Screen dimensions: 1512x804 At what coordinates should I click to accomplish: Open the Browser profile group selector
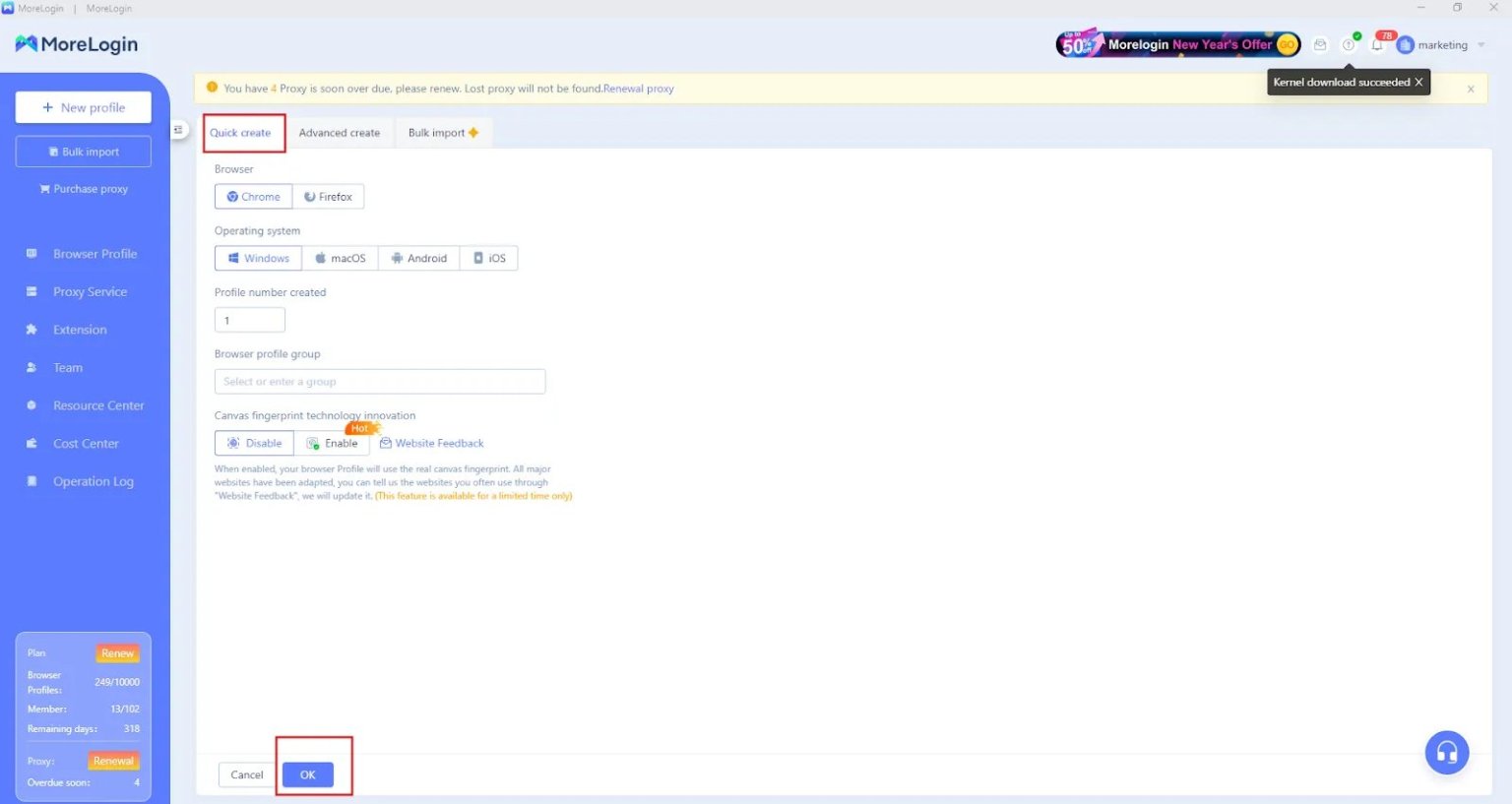click(x=379, y=382)
